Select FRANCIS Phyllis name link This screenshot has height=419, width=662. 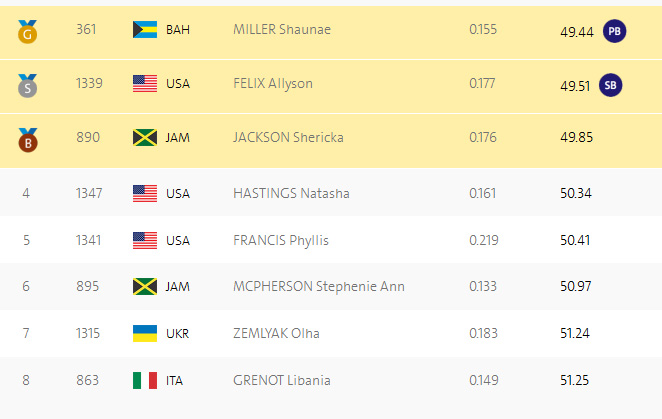click(280, 240)
